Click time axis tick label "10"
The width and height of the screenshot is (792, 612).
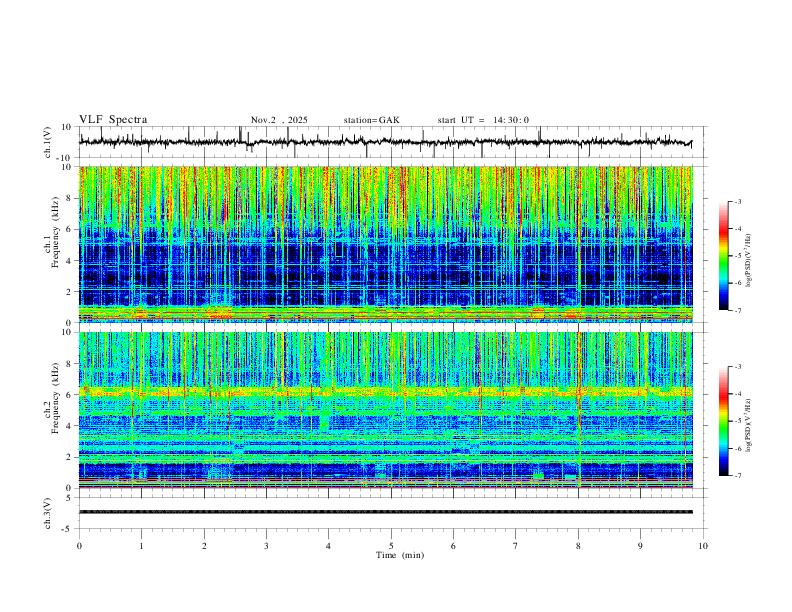[x=703, y=546]
